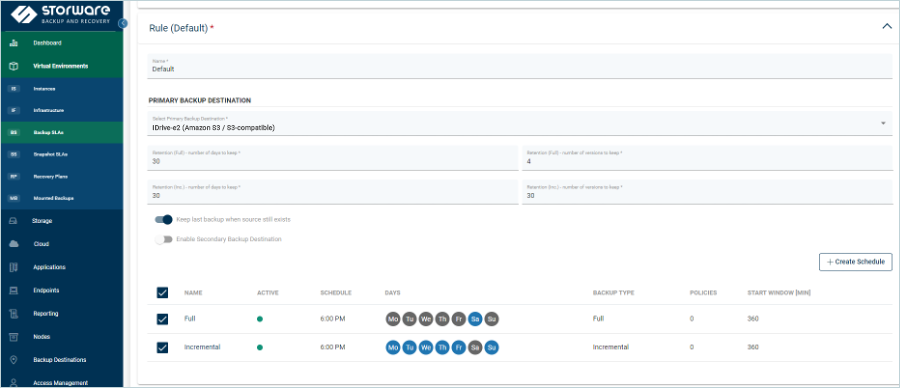The image size is (900, 388).
Task: Click the Infrastructure IF badge icon
Action: pos(14,110)
